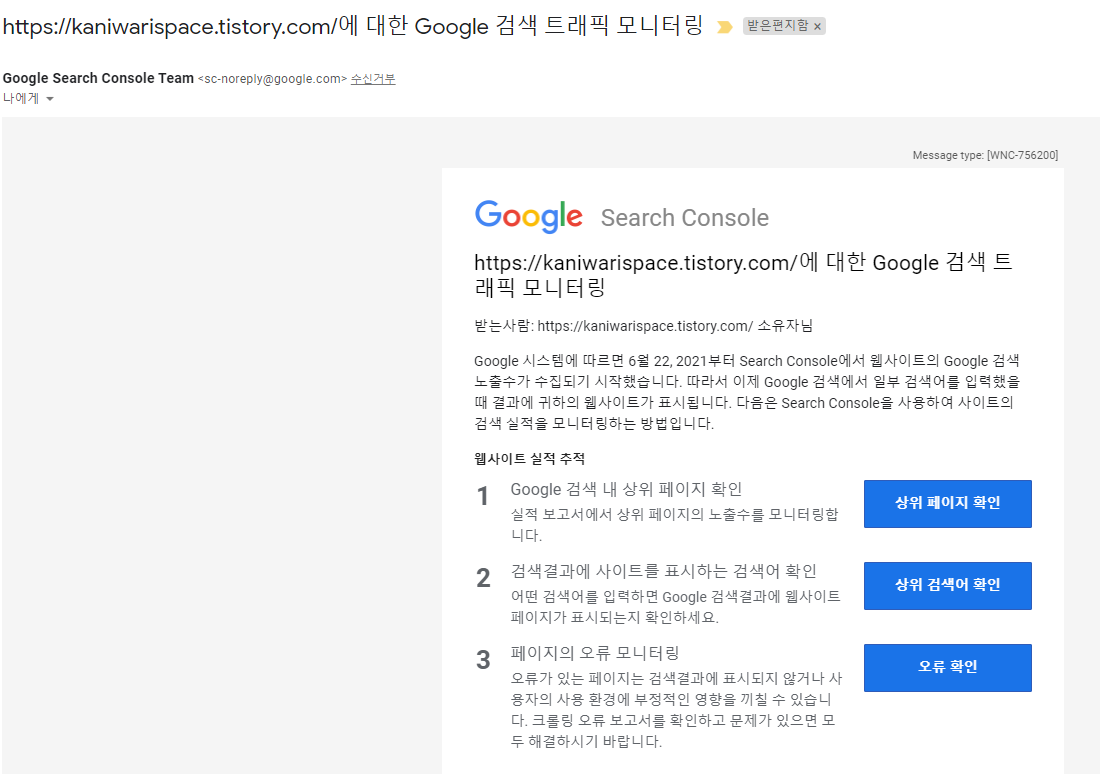Click the 웹사이트 실적 추적 heading

click(x=530, y=458)
